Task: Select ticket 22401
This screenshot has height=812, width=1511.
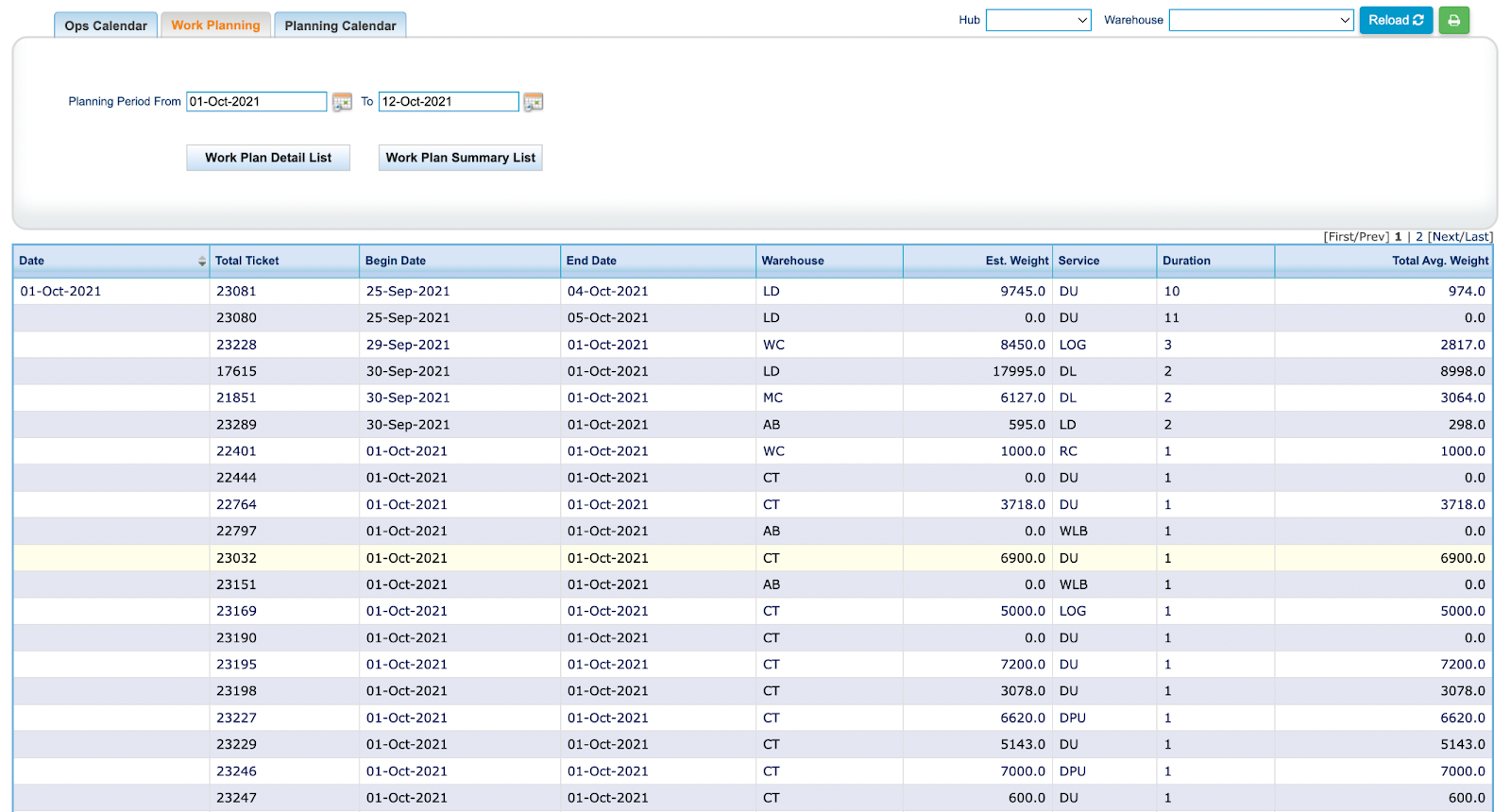Action: pyautogui.click(x=236, y=451)
